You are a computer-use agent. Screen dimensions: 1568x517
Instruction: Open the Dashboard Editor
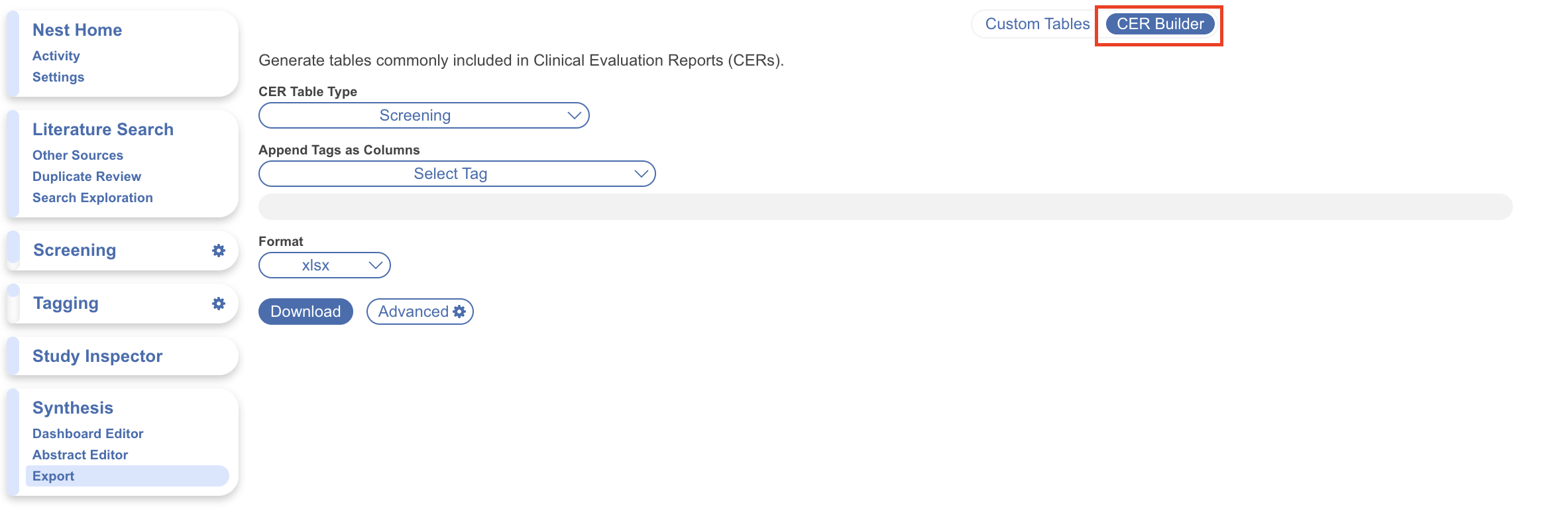pos(88,433)
